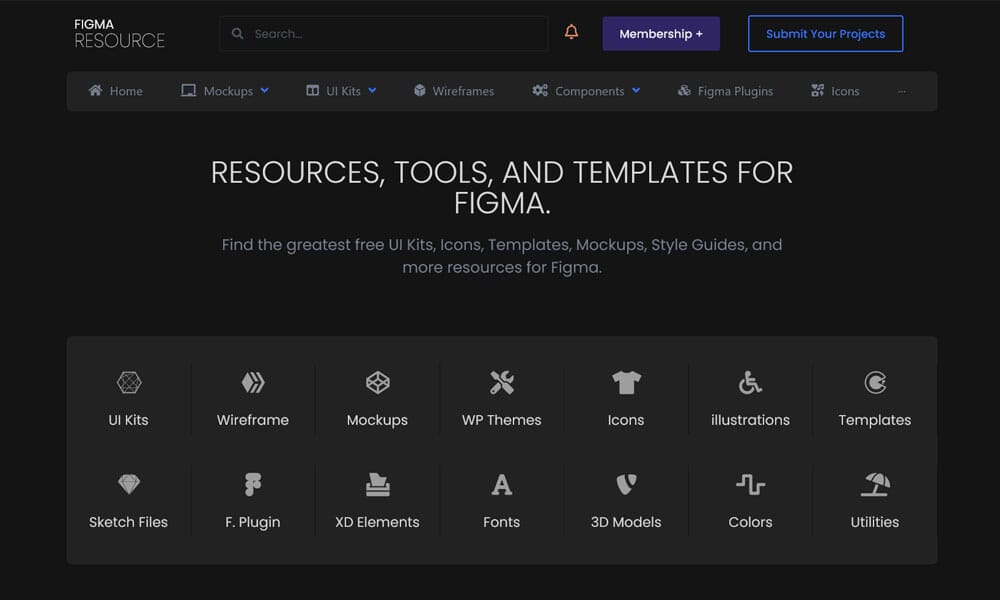Select the UI Kits hexagon category icon

[129, 383]
